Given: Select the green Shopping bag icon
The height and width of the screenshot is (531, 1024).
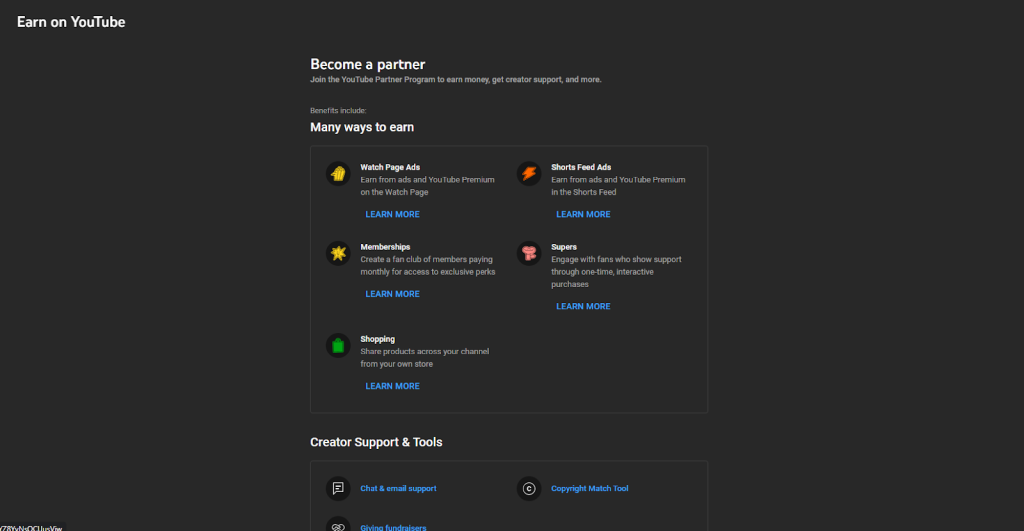Looking at the screenshot, I should pos(338,346).
